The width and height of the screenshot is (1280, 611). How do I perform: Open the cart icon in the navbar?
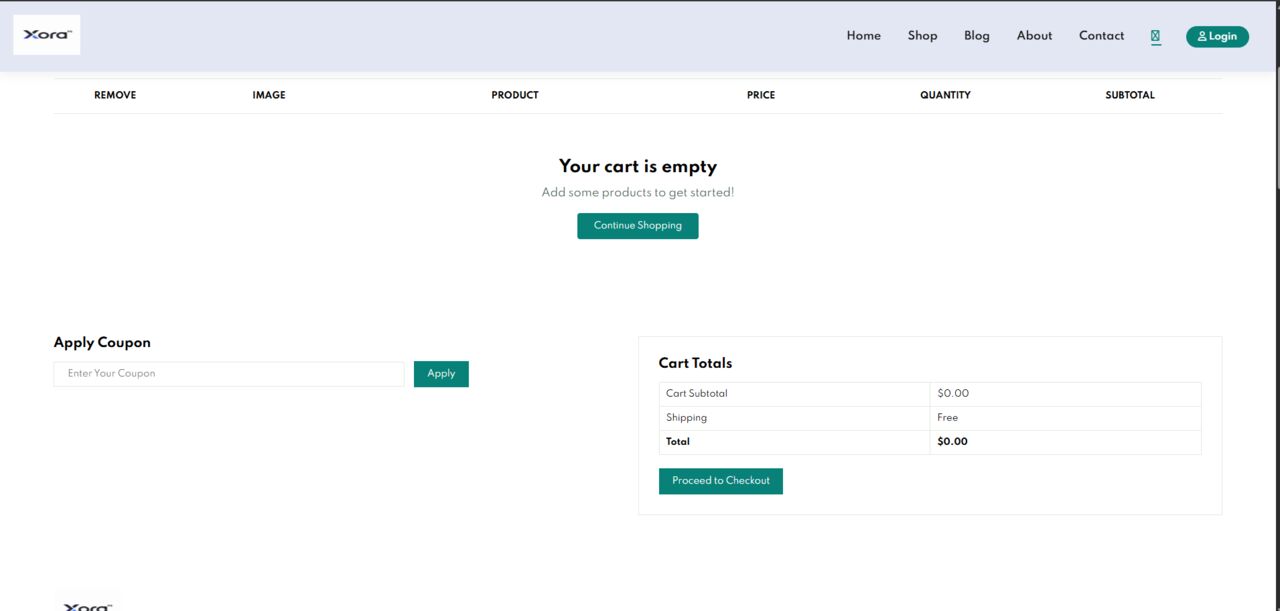[1155, 36]
